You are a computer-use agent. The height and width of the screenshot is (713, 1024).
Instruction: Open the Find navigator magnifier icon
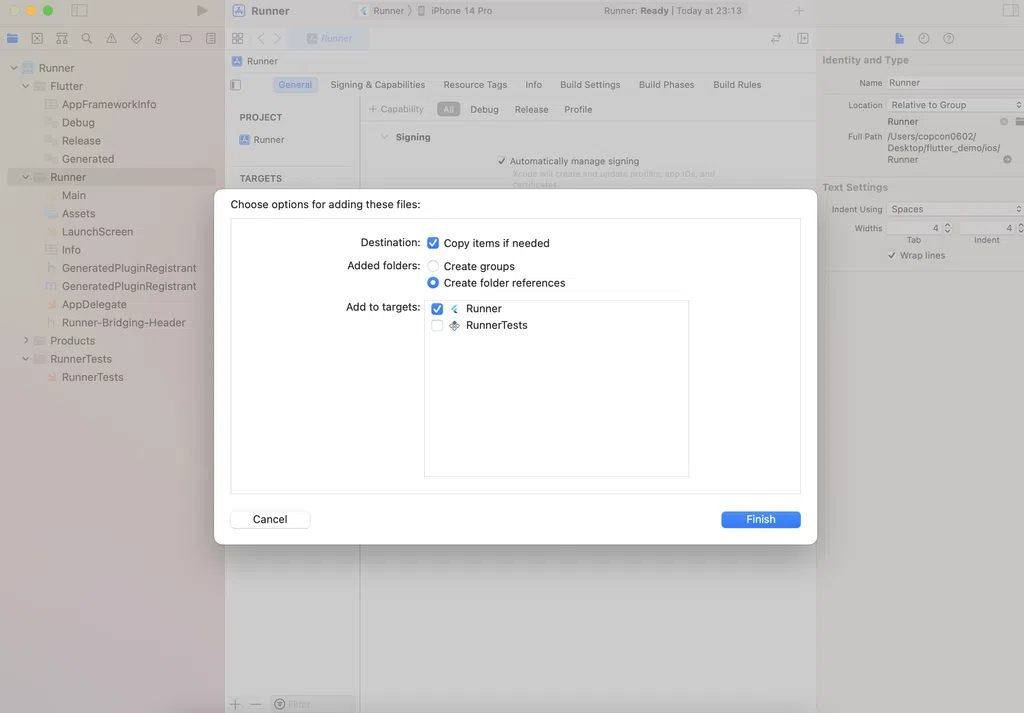(x=87, y=39)
